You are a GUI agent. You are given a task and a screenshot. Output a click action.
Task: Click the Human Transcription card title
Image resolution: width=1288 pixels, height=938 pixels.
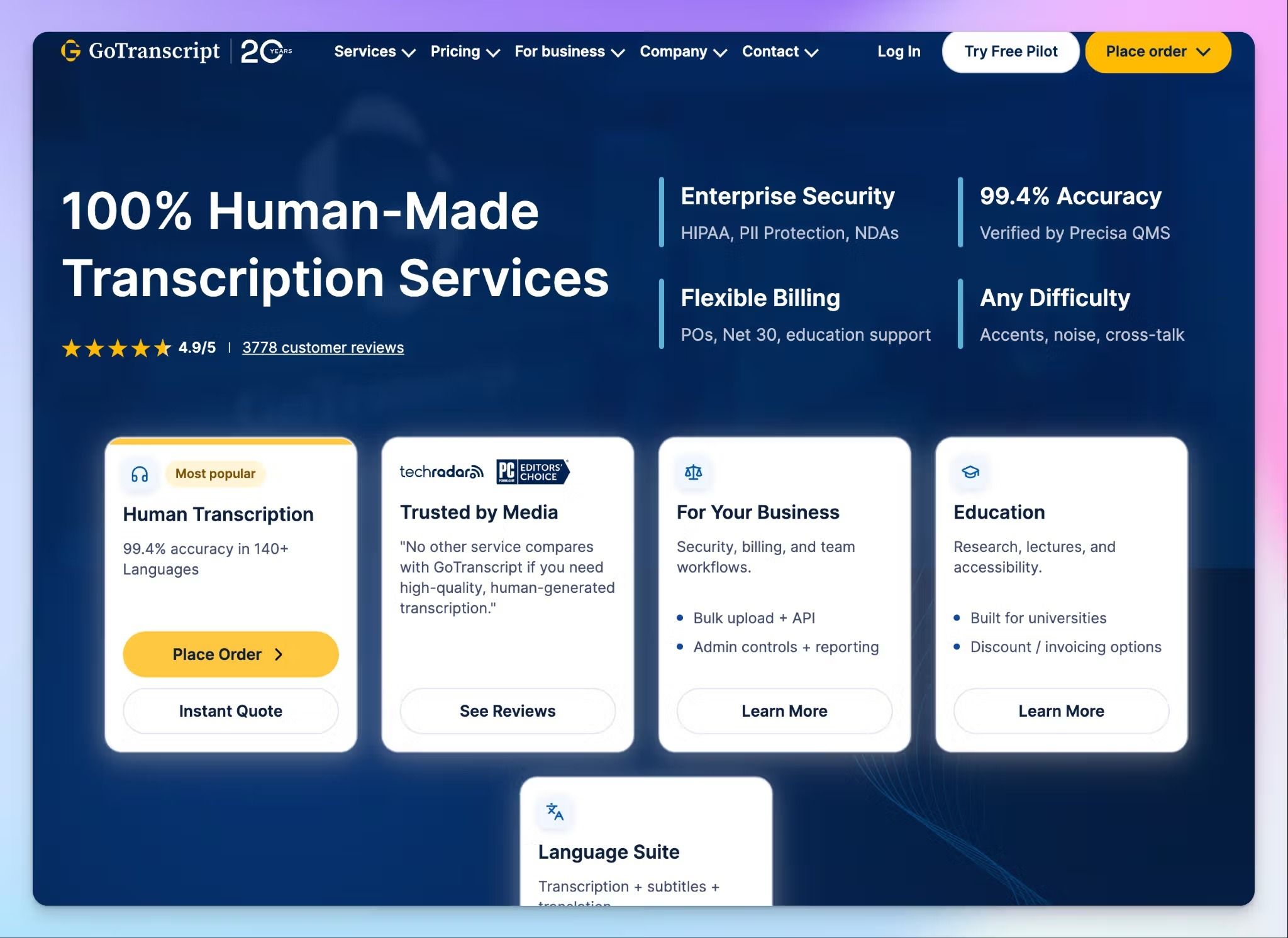(x=218, y=514)
